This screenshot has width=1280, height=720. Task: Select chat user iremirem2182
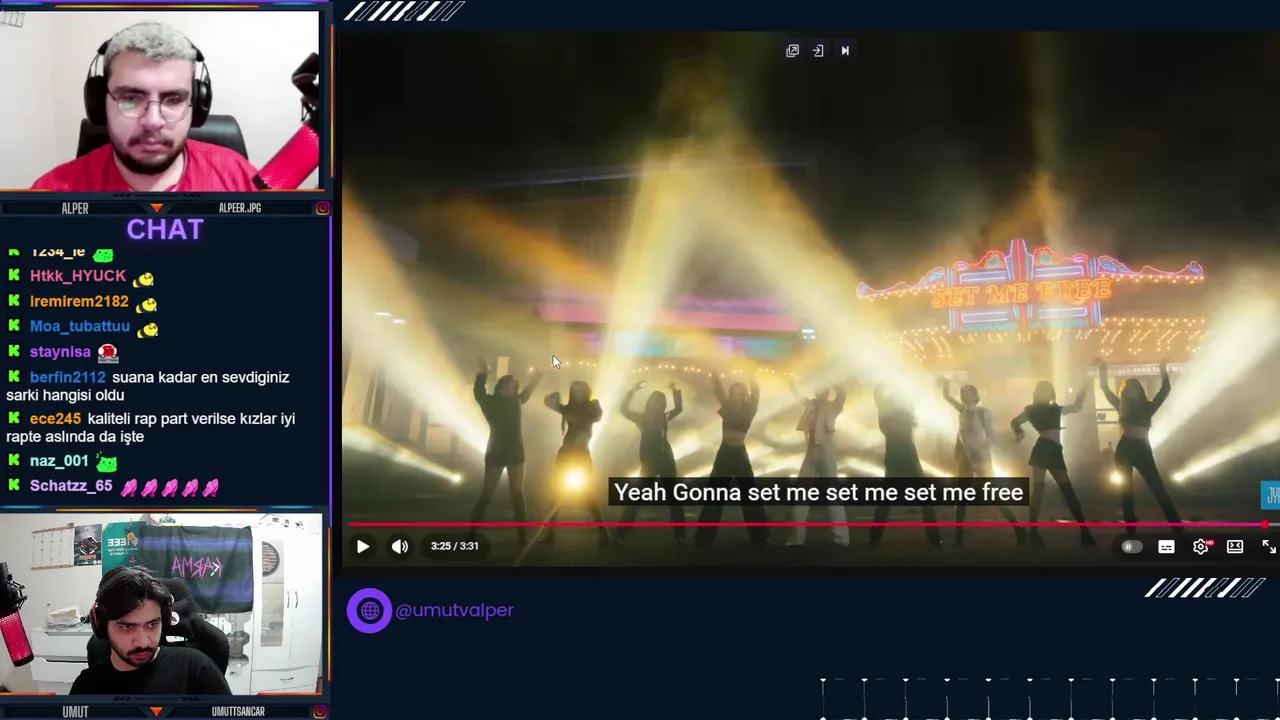pyautogui.click(x=79, y=301)
